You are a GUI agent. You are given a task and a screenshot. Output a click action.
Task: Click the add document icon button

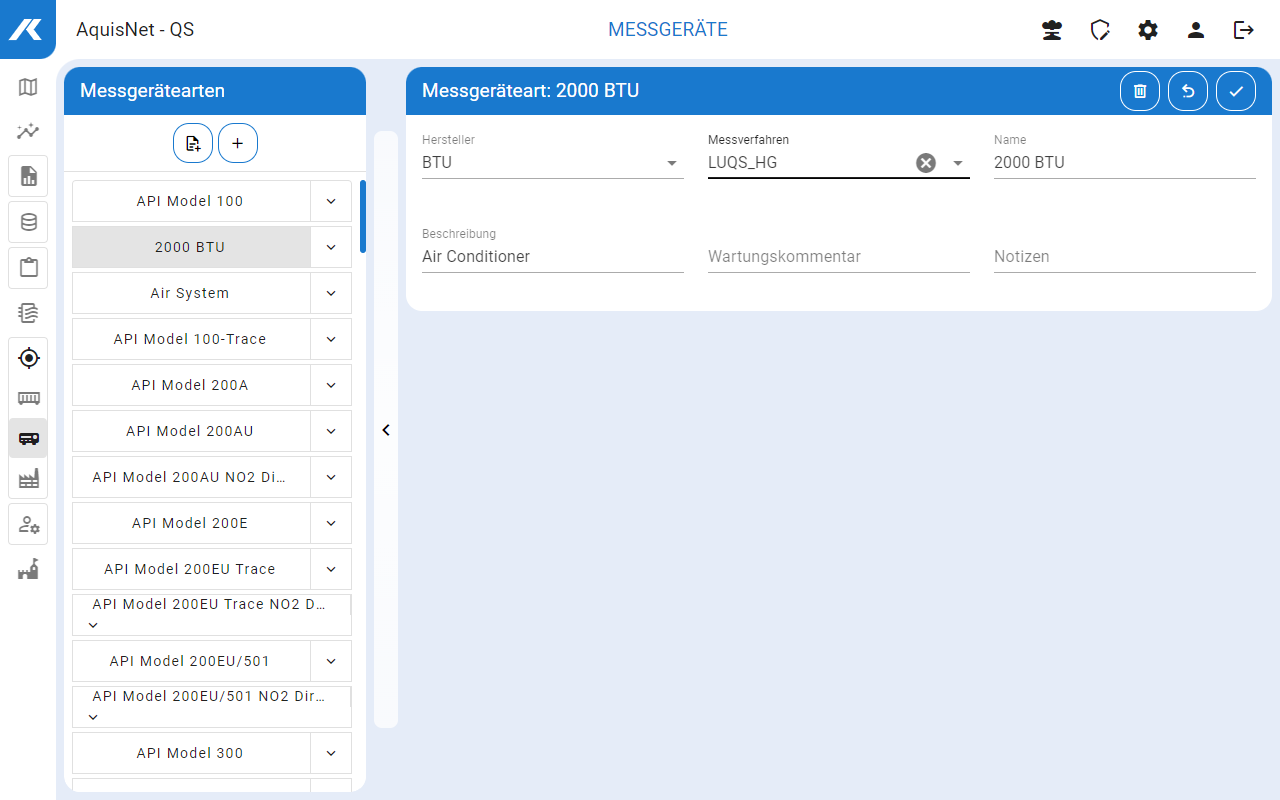point(193,143)
